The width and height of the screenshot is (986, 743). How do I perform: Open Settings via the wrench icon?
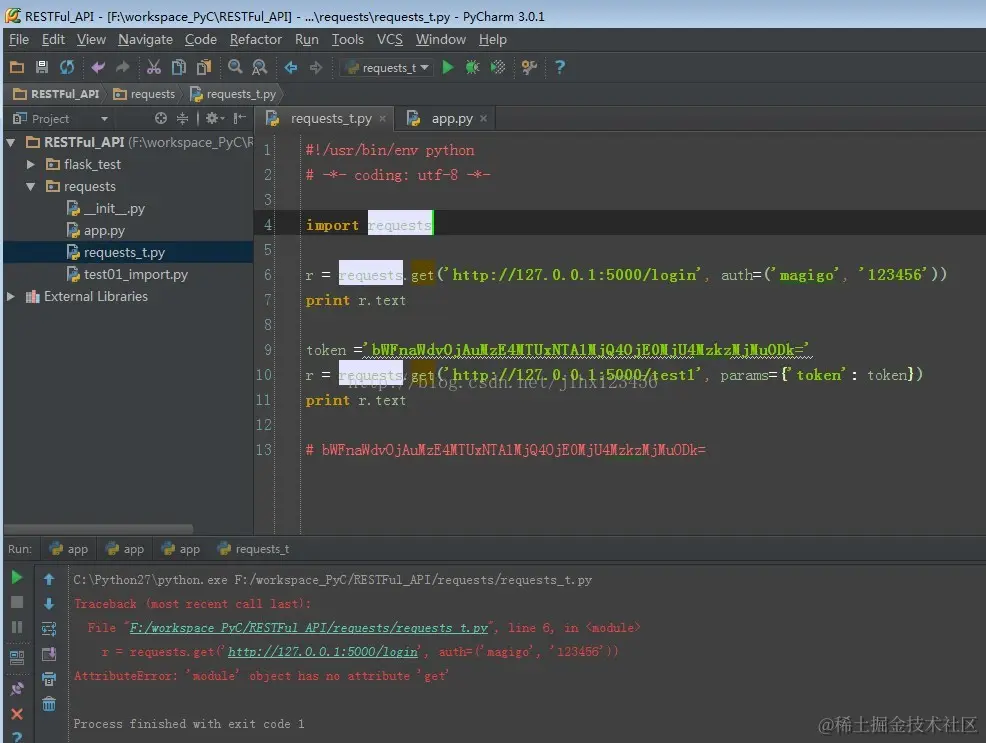(529, 67)
